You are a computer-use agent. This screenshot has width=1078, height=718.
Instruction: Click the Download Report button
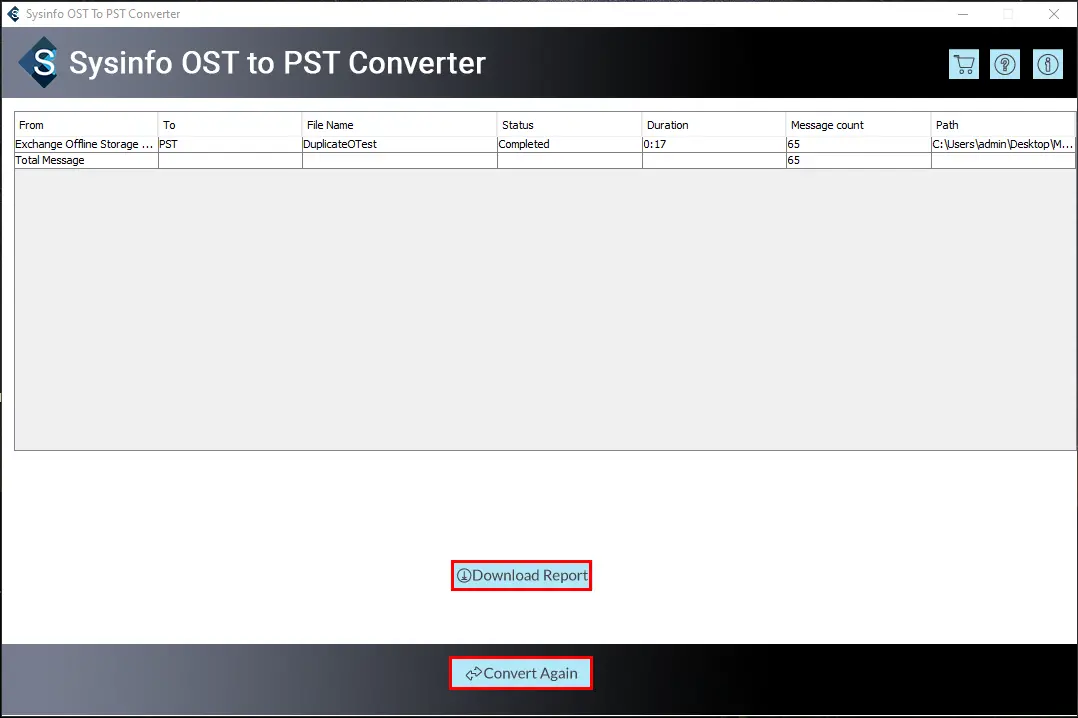tap(522, 576)
